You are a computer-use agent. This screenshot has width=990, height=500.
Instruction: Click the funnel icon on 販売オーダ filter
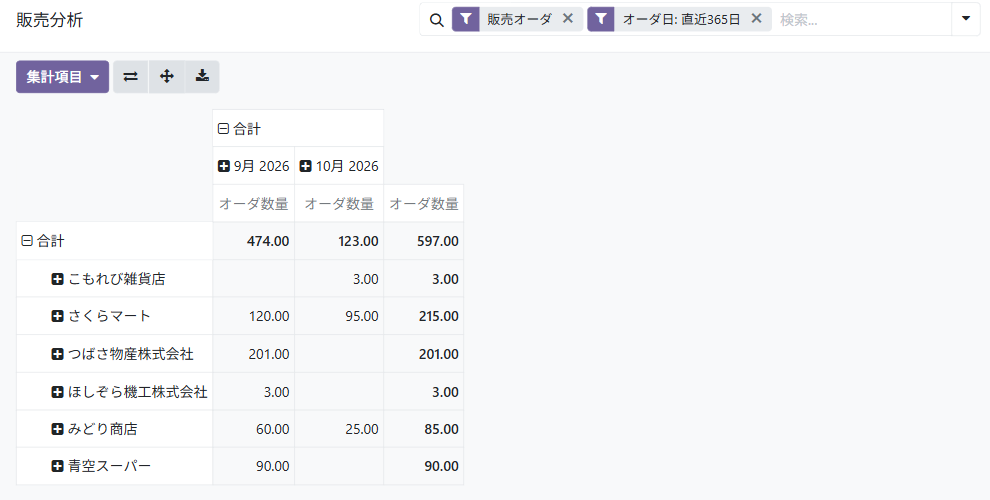(x=466, y=20)
